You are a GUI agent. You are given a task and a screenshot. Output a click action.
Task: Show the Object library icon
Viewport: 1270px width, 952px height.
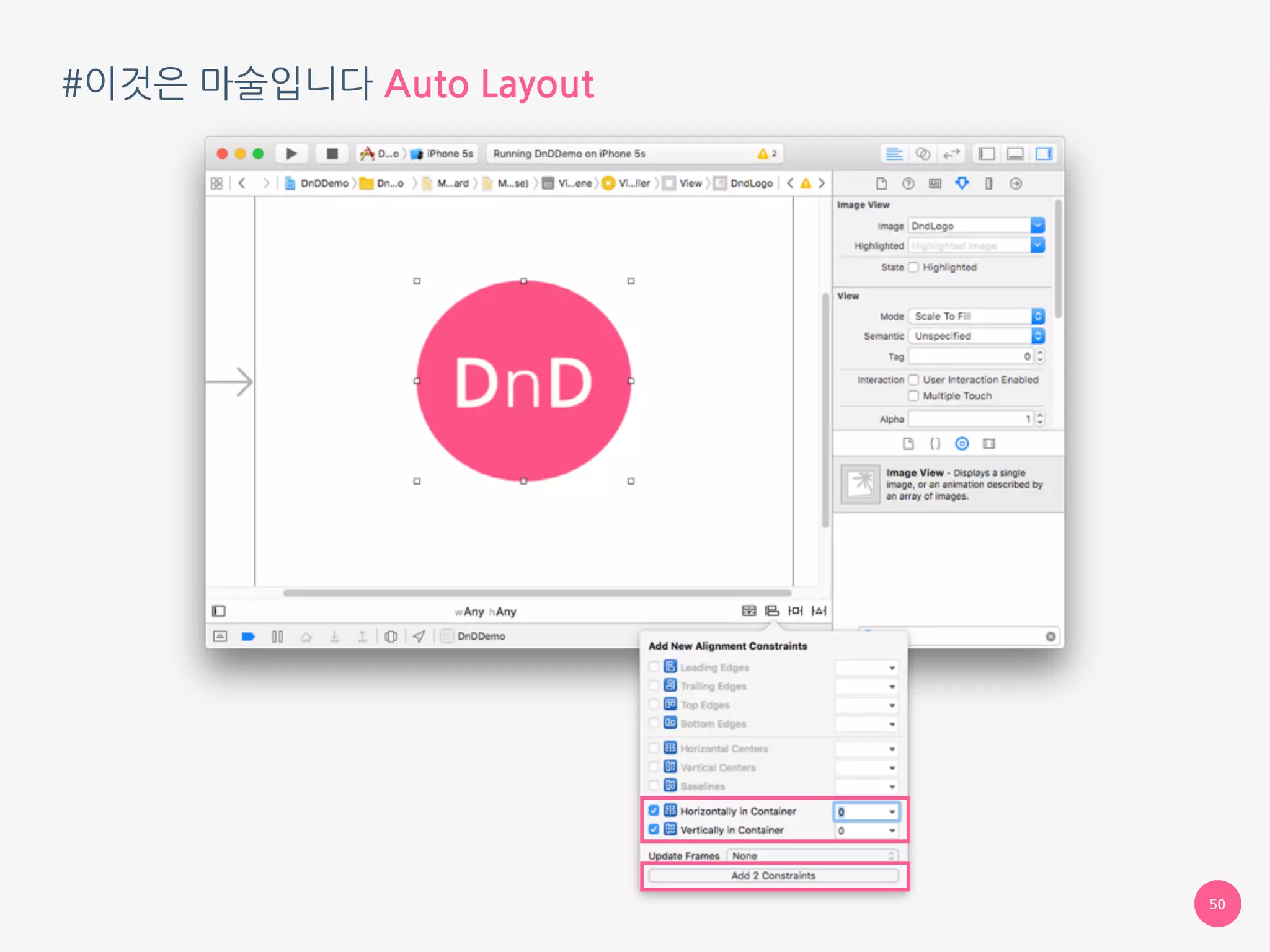[962, 444]
